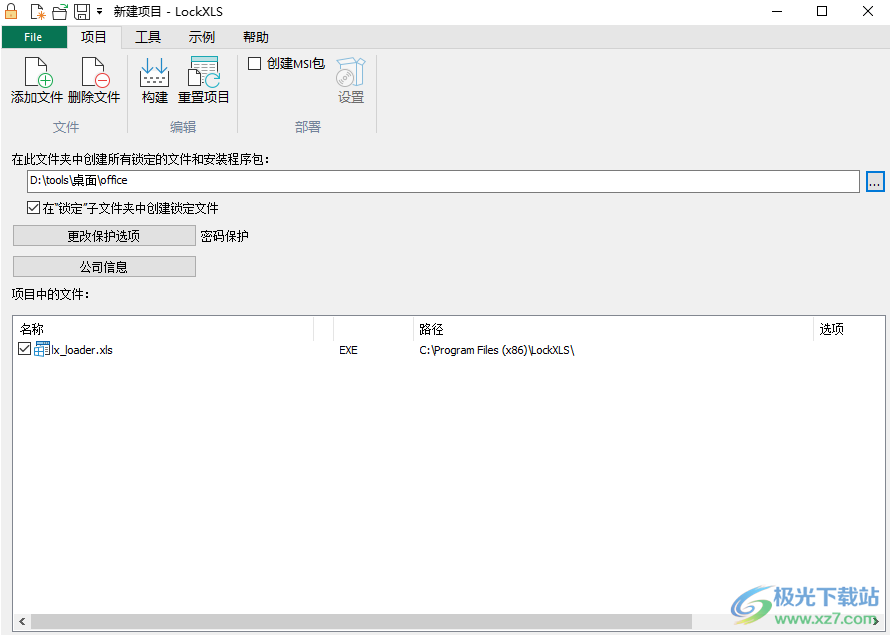
Task: Click the output folder path input field
Action: click(x=443, y=182)
